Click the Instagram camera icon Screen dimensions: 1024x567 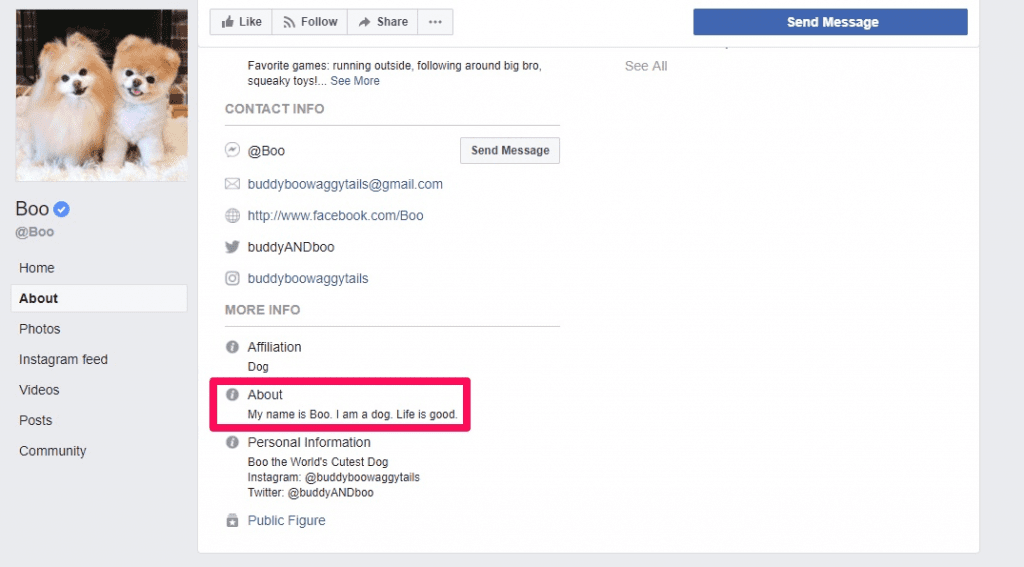[232, 278]
